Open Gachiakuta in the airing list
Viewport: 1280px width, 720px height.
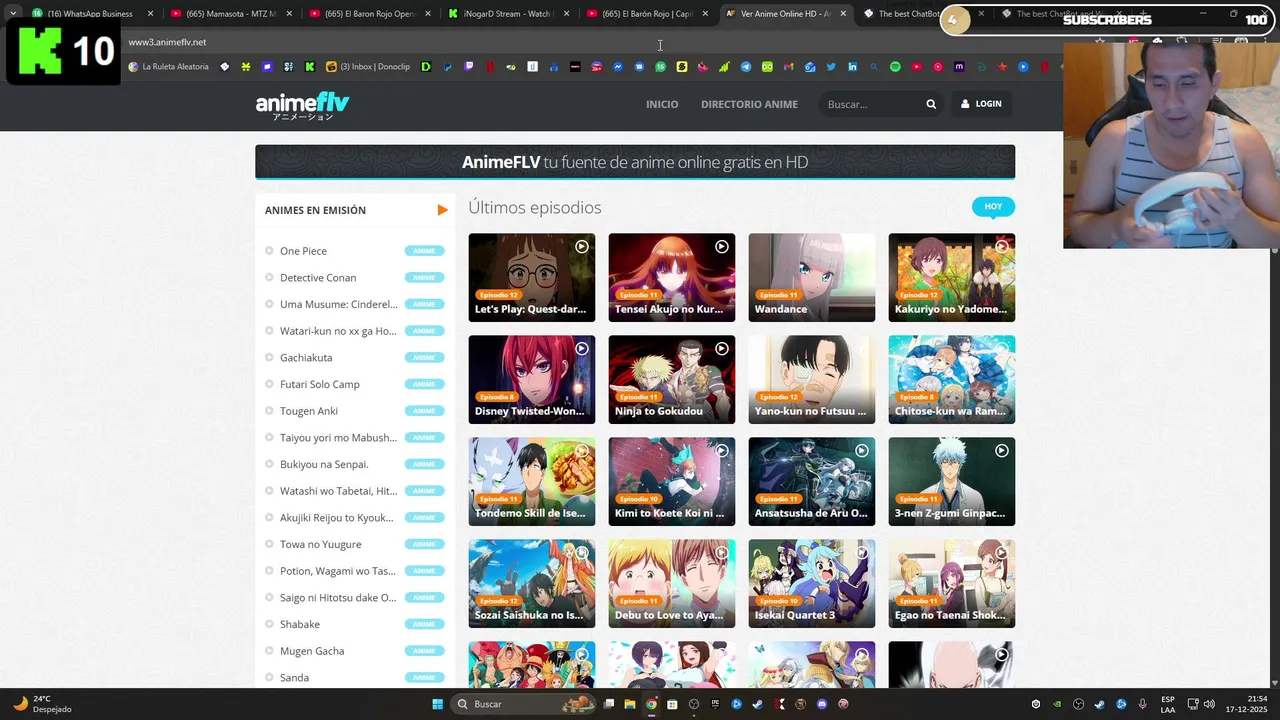(x=306, y=358)
